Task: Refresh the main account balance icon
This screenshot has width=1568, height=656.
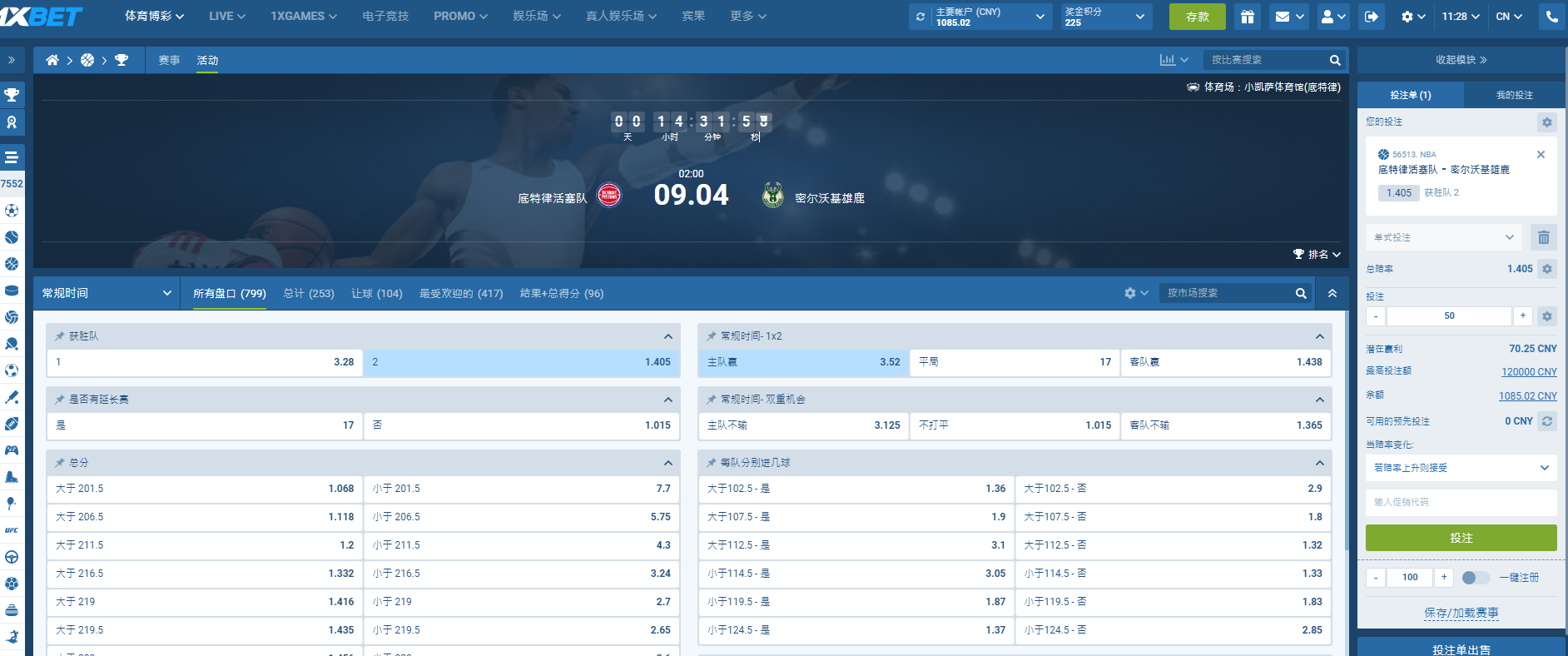Action: point(920,17)
